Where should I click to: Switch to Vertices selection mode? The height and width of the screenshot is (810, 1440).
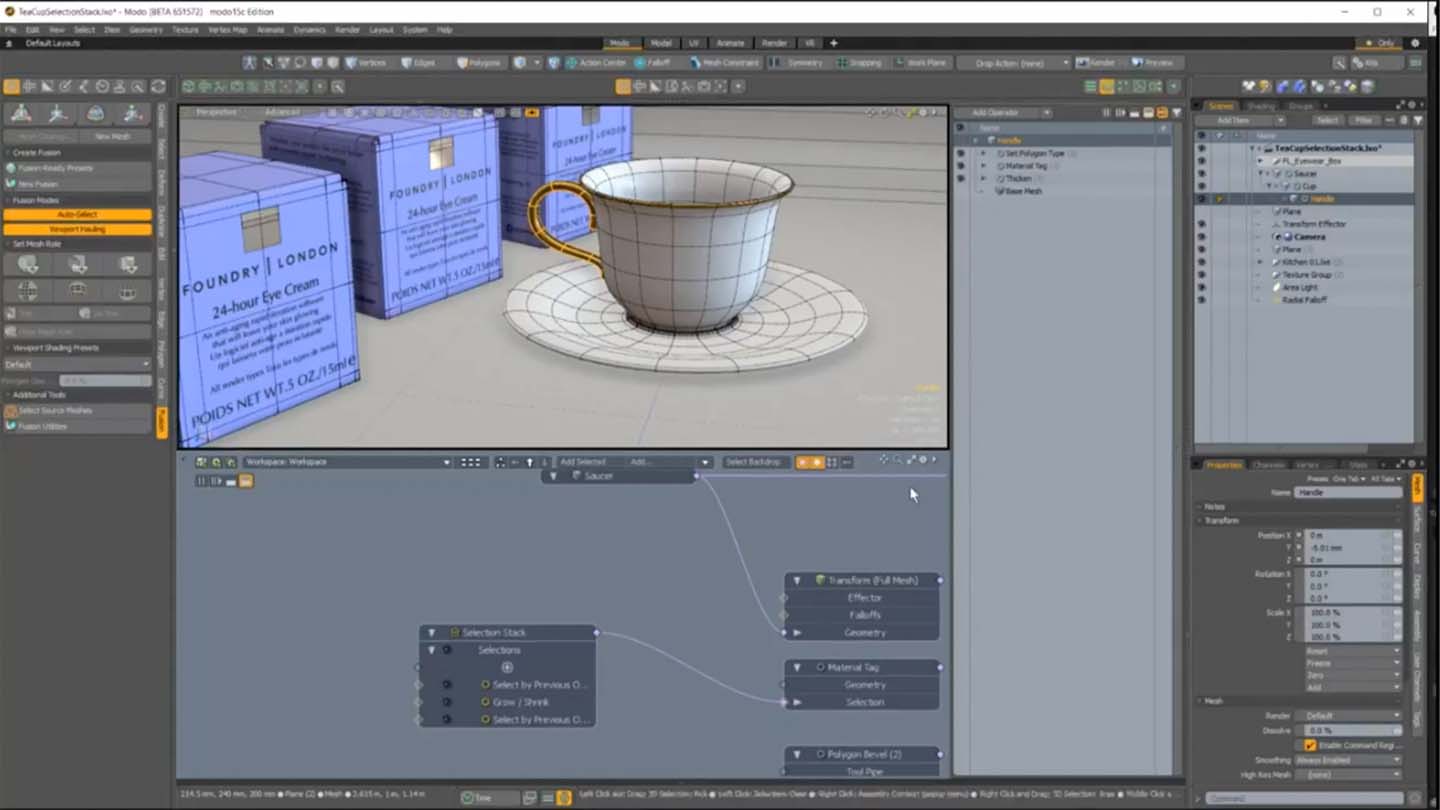pyautogui.click(x=365, y=63)
